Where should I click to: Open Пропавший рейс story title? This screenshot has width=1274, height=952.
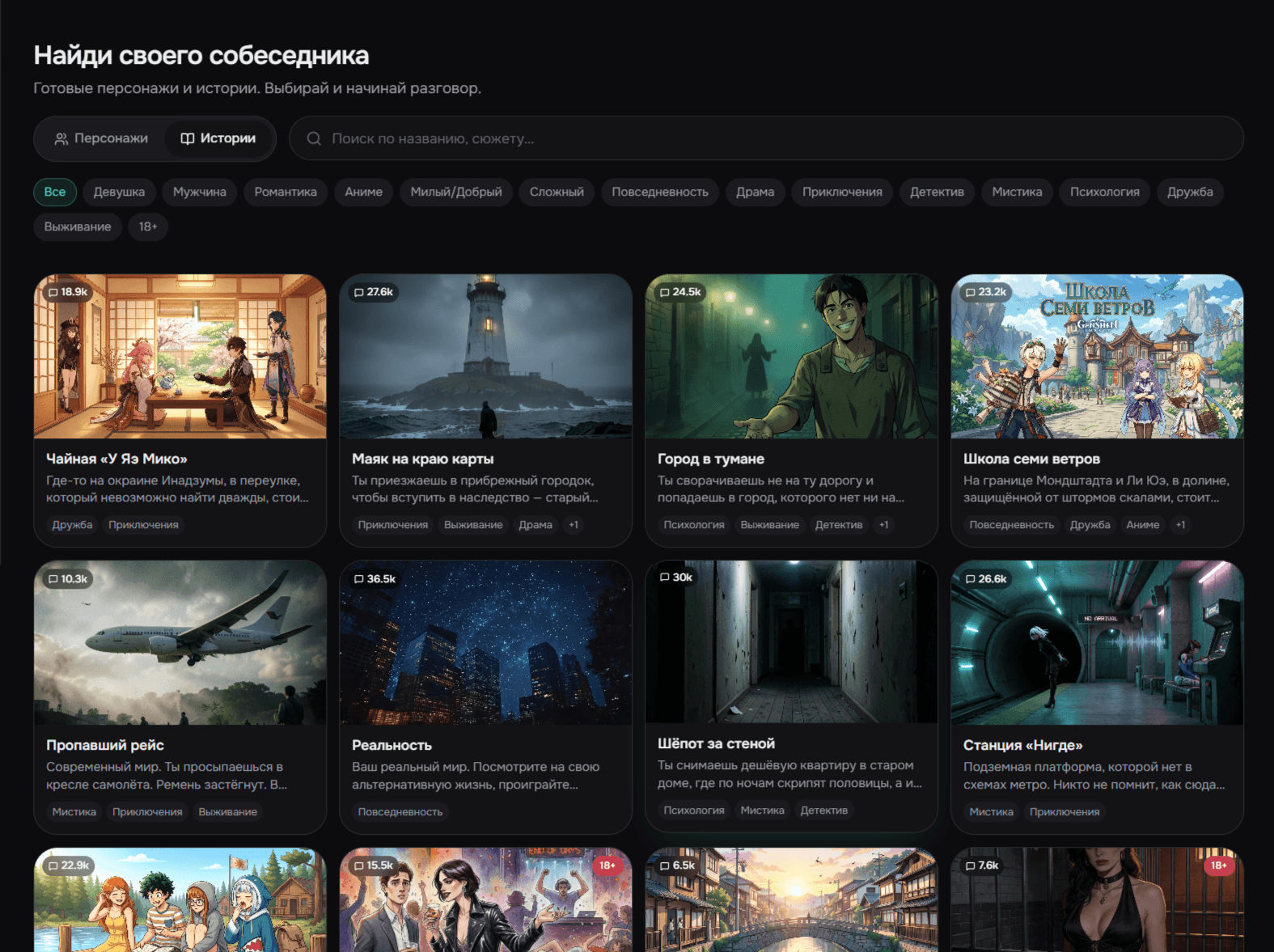point(105,745)
